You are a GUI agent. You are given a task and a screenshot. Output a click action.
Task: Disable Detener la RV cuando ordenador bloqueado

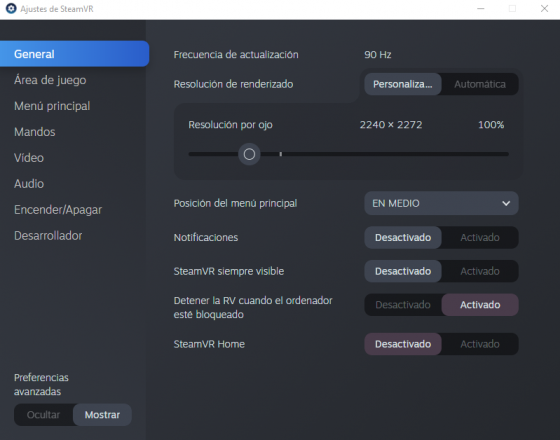[x=403, y=305]
